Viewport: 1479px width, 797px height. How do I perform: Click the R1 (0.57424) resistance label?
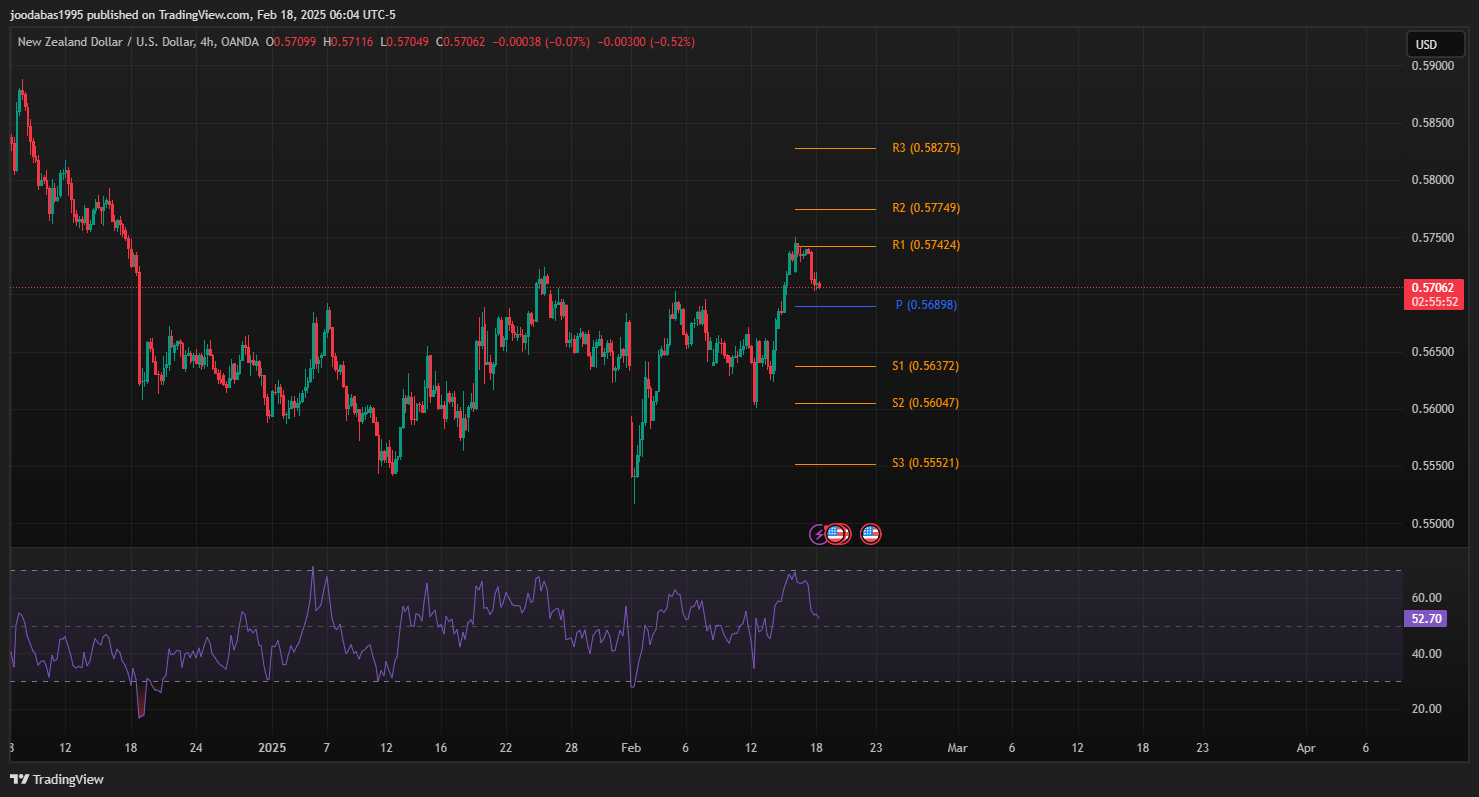point(925,245)
